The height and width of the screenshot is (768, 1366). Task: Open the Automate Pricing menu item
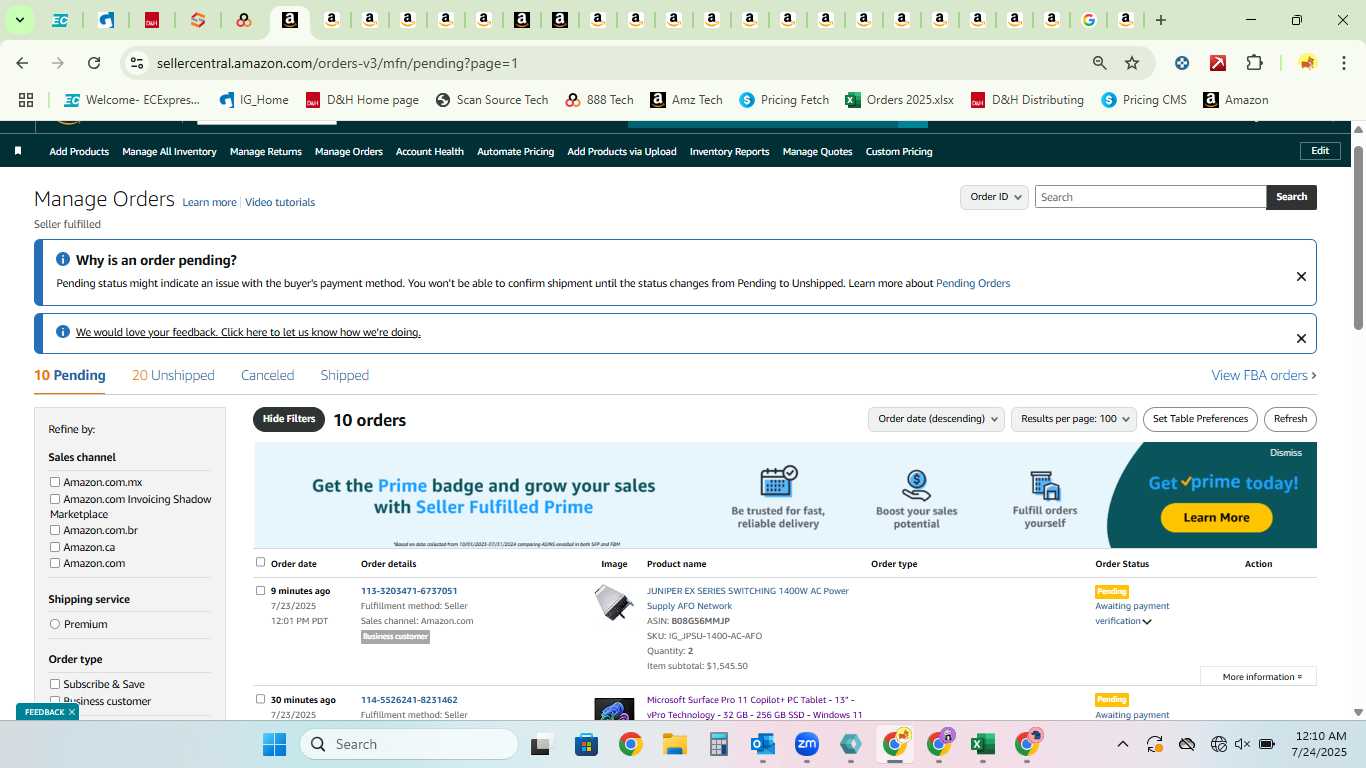click(515, 152)
